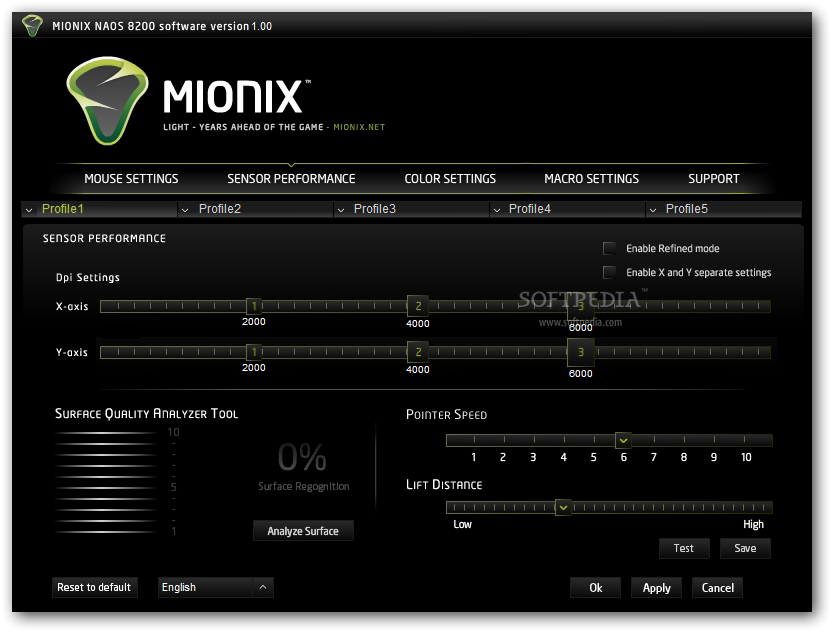The image size is (832, 632).
Task: Click the large Mionix shield logo
Action: (x=107, y=101)
